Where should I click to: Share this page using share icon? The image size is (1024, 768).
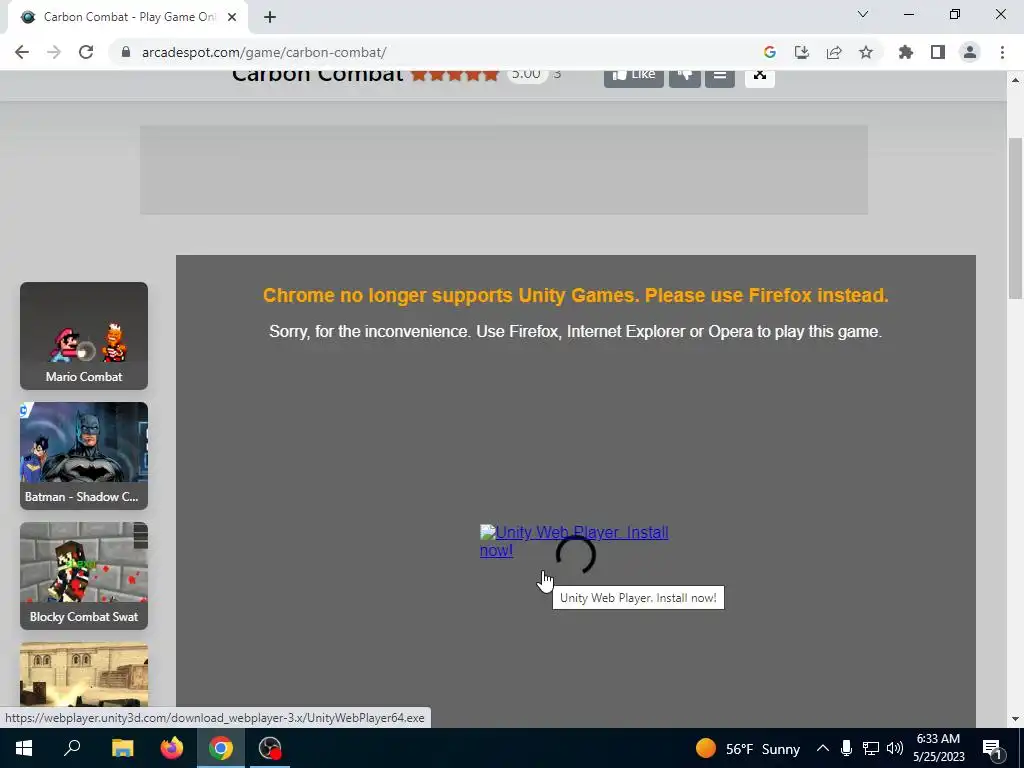pyautogui.click(x=834, y=52)
